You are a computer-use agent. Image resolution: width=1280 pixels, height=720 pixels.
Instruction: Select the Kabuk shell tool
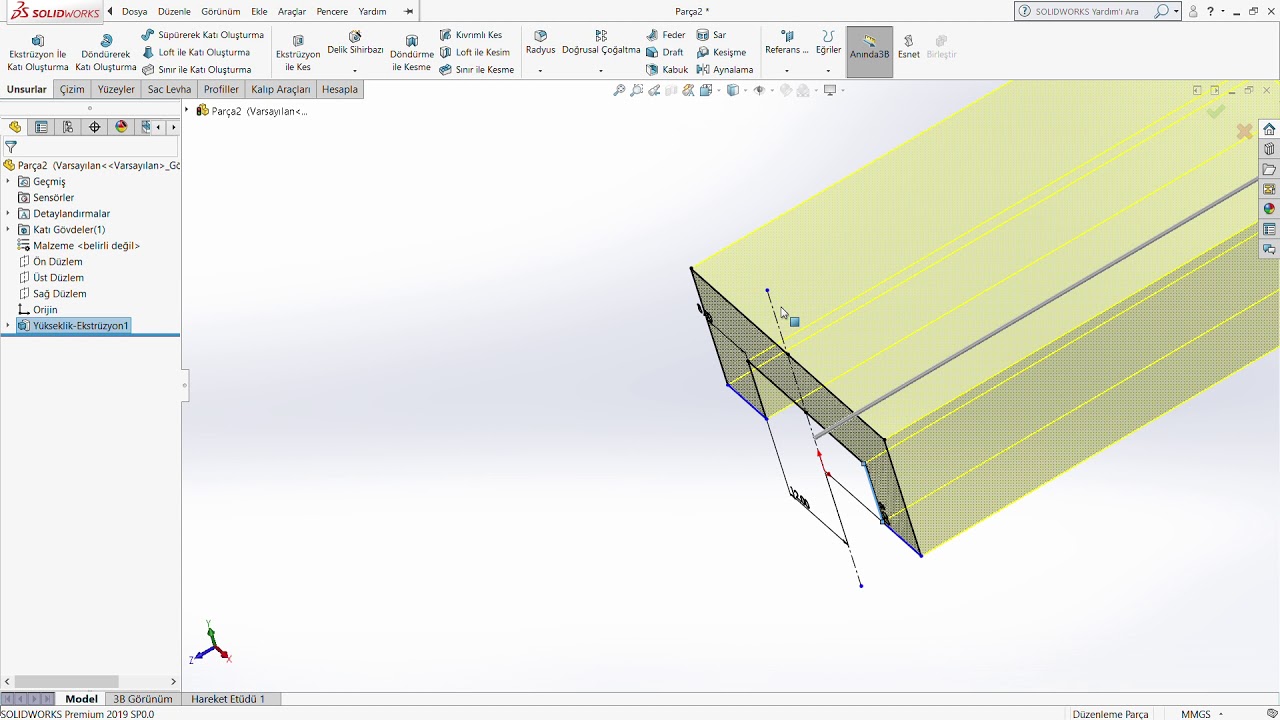tap(667, 70)
